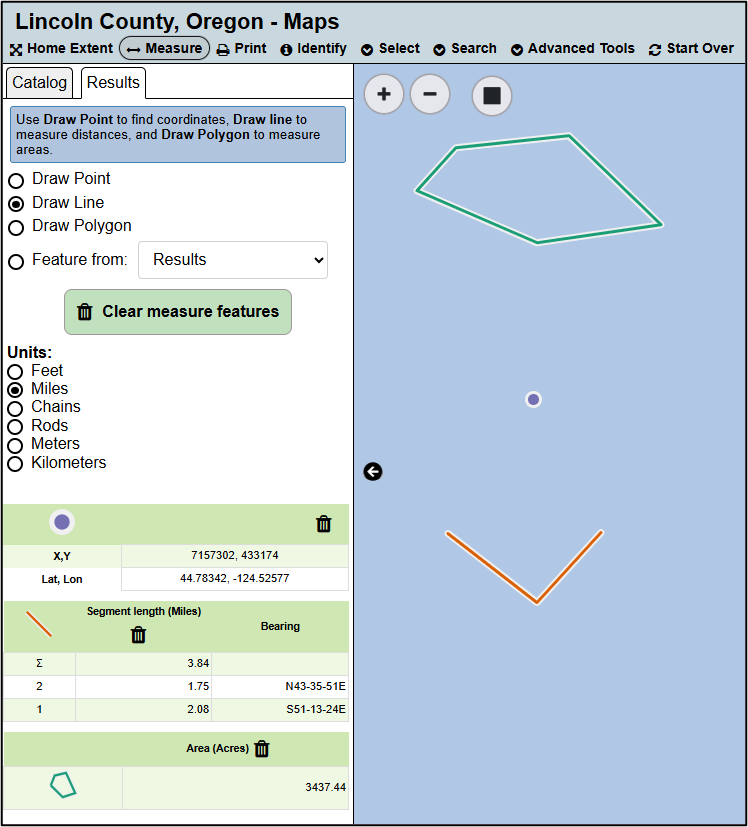This screenshot has width=748, height=827.
Task: Switch to the Catalog tab
Action: pyautogui.click(x=40, y=83)
